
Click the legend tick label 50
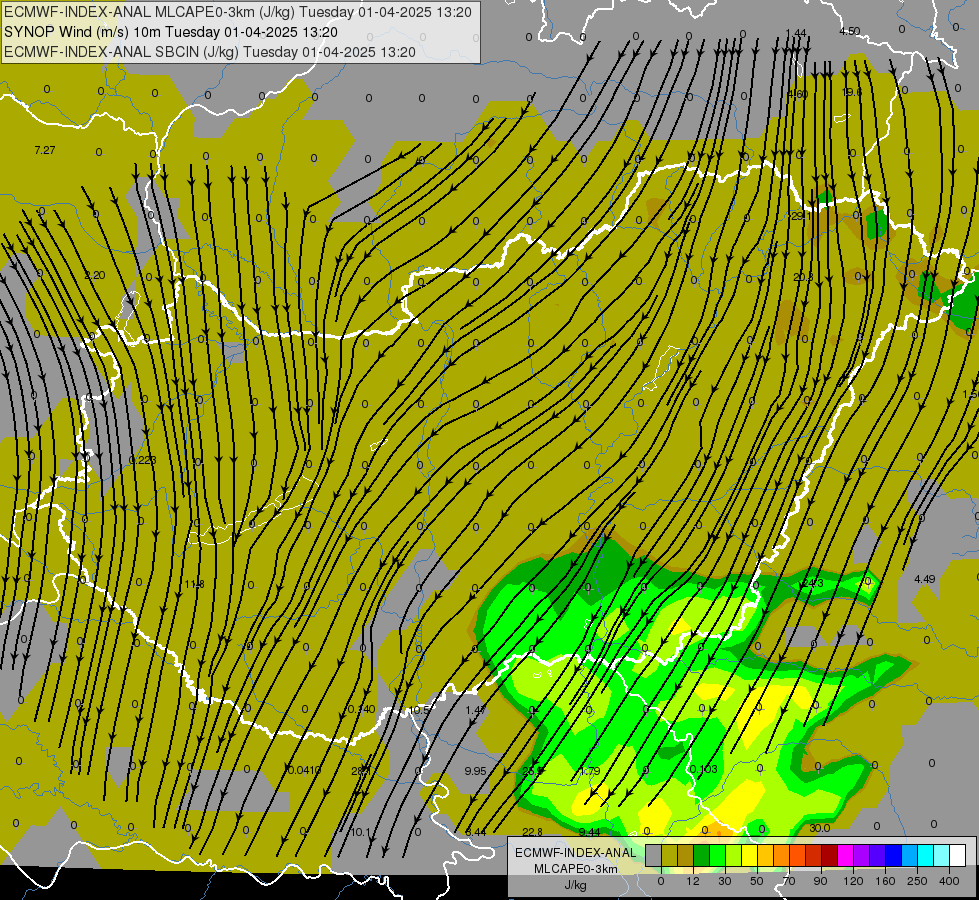click(757, 881)
